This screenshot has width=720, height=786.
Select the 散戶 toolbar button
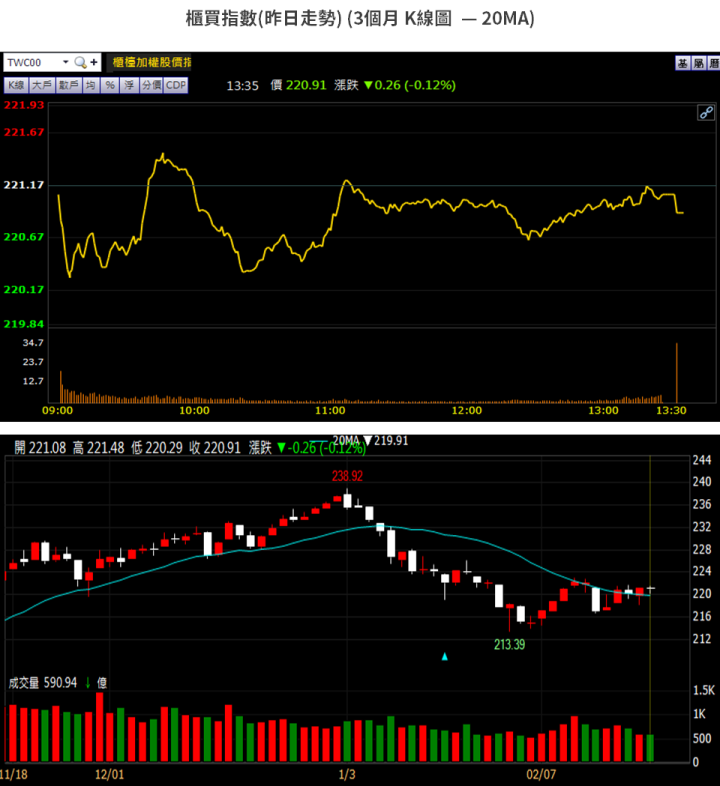tap(68, 85)
